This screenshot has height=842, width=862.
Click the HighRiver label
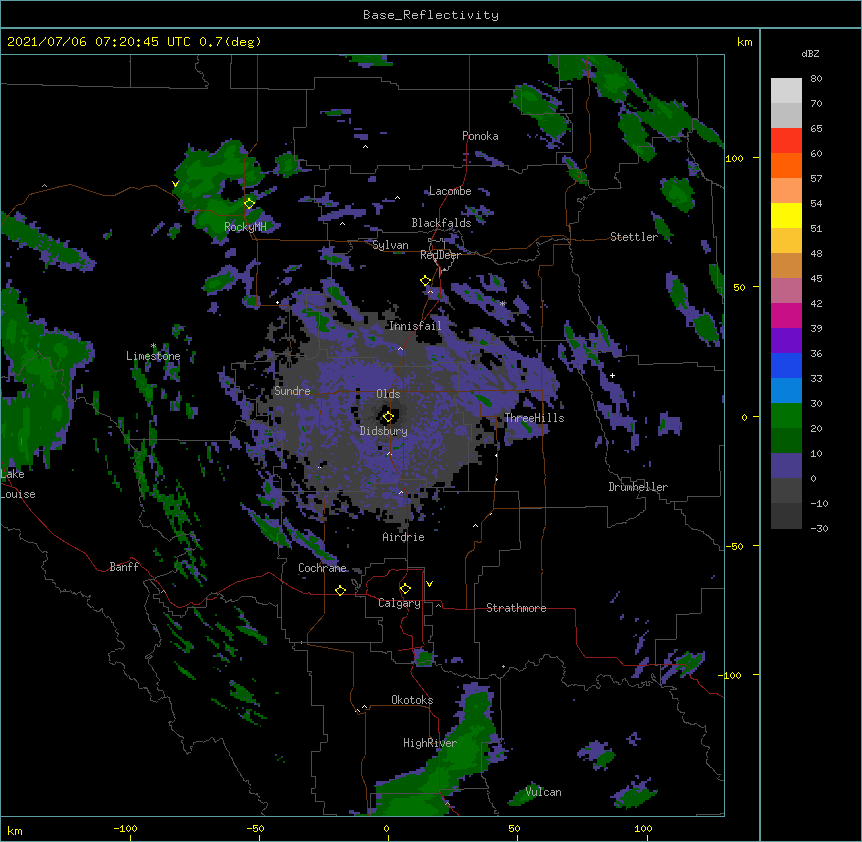pos(430,743)
